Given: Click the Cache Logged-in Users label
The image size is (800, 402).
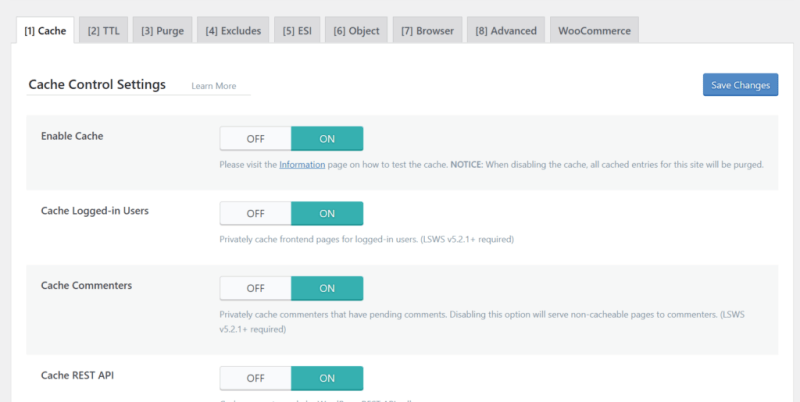Looking at the screenshot, I should (x=95, y=211).
